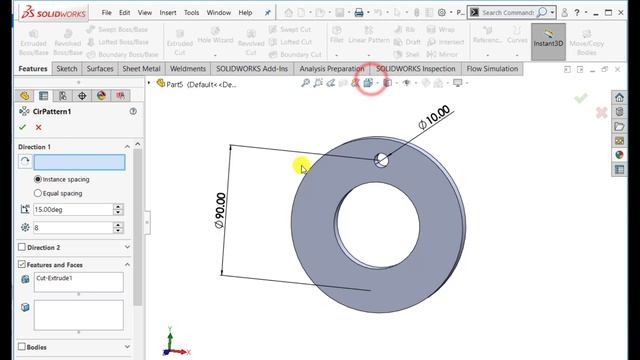Collapse the Direction 1 section
640x360 pixels.
click(127, 147)
